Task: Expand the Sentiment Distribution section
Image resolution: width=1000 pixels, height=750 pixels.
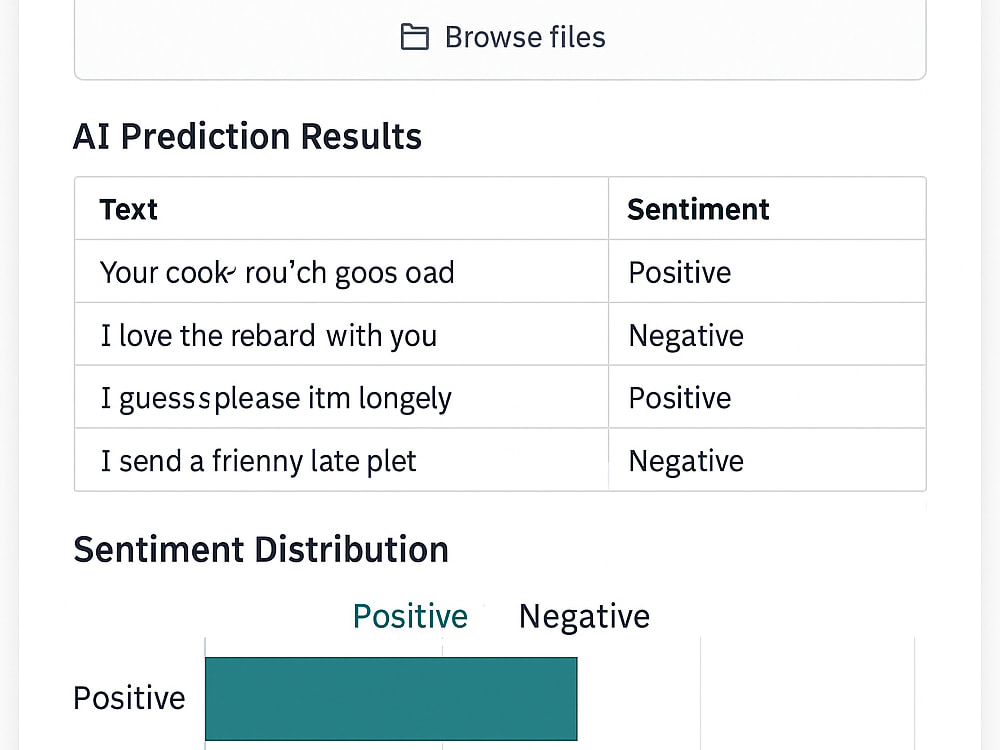Action: (260, 549)
